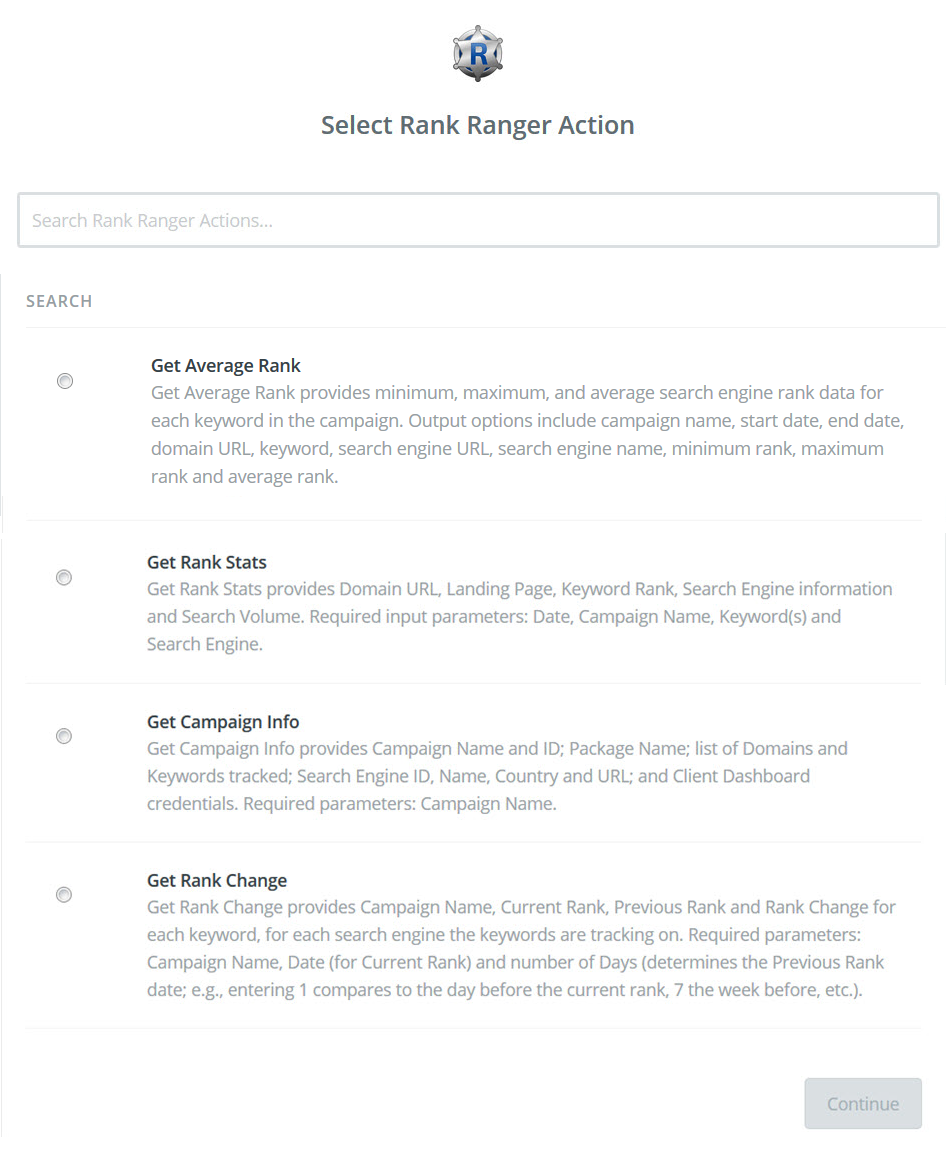Click 'credentials. Required parameters: Campaign Name.' line
The image size is (946, 1162).
click(351, 803)
